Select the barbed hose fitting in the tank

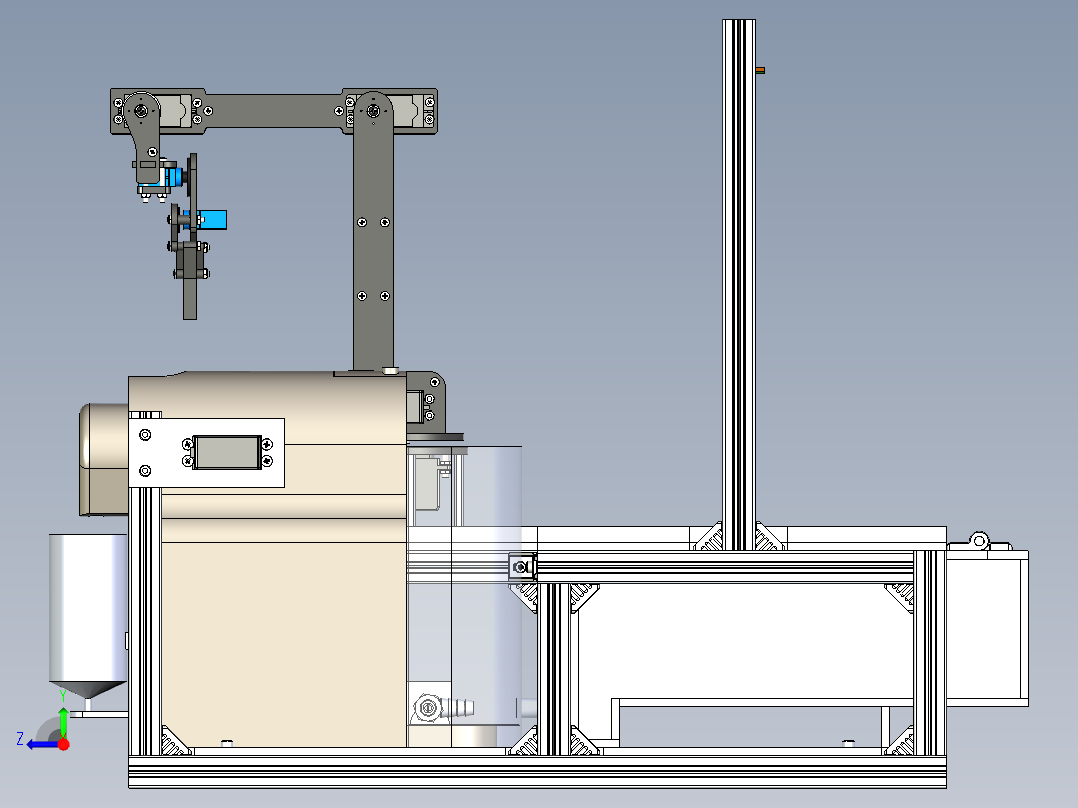click(458, 708)
